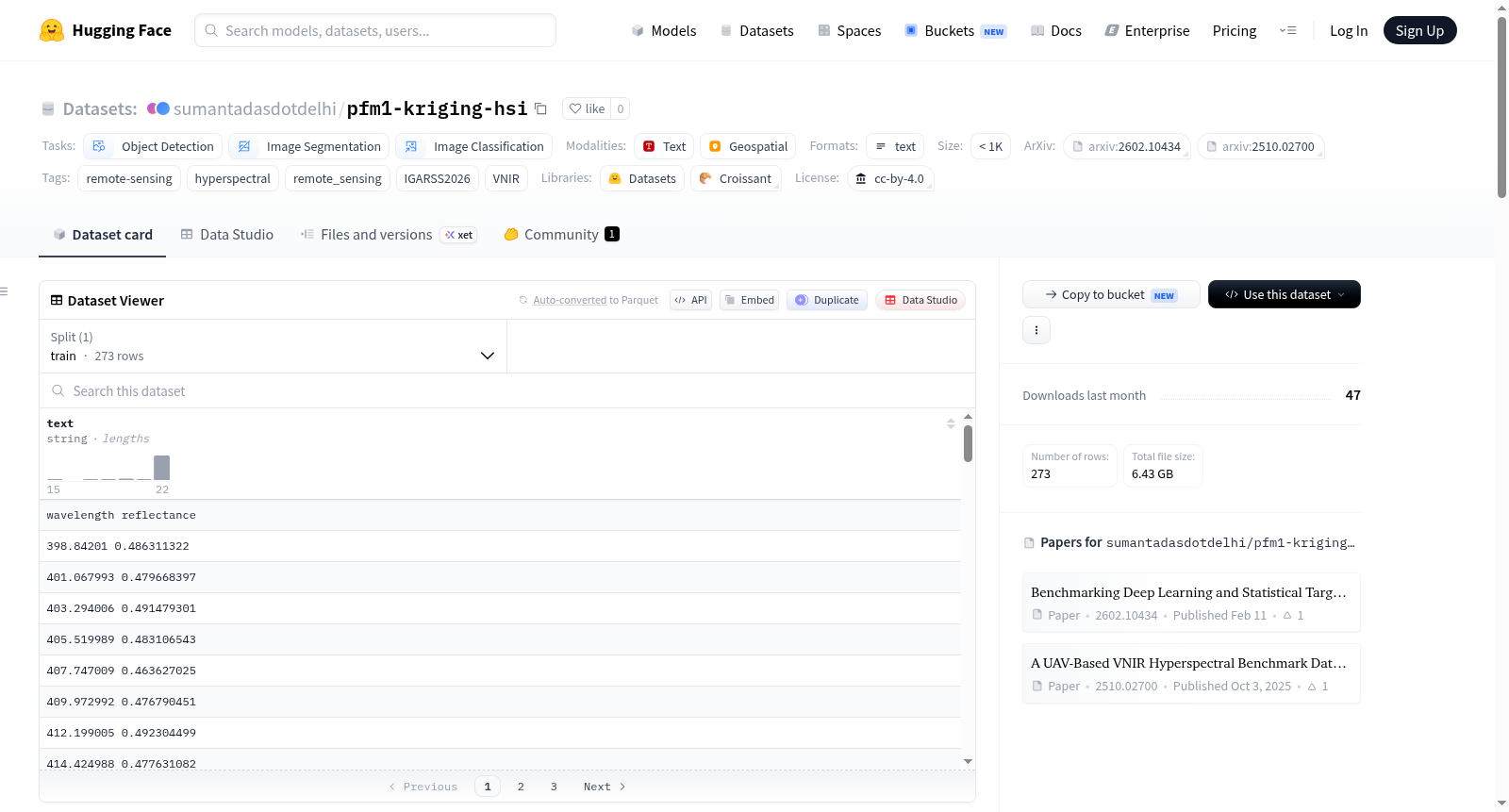Open the Use this dataset dropdown
The image size is (1509, 812).
[1284, 294]
